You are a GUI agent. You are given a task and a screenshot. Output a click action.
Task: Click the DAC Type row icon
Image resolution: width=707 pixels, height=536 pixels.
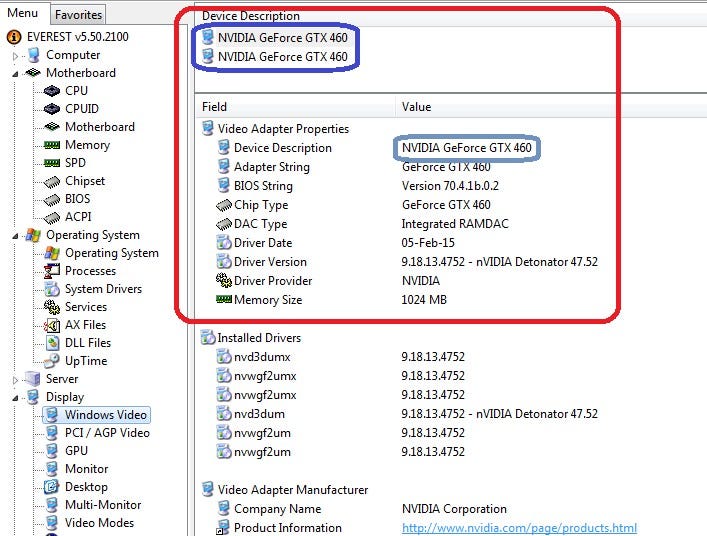[x=224, y=224]
